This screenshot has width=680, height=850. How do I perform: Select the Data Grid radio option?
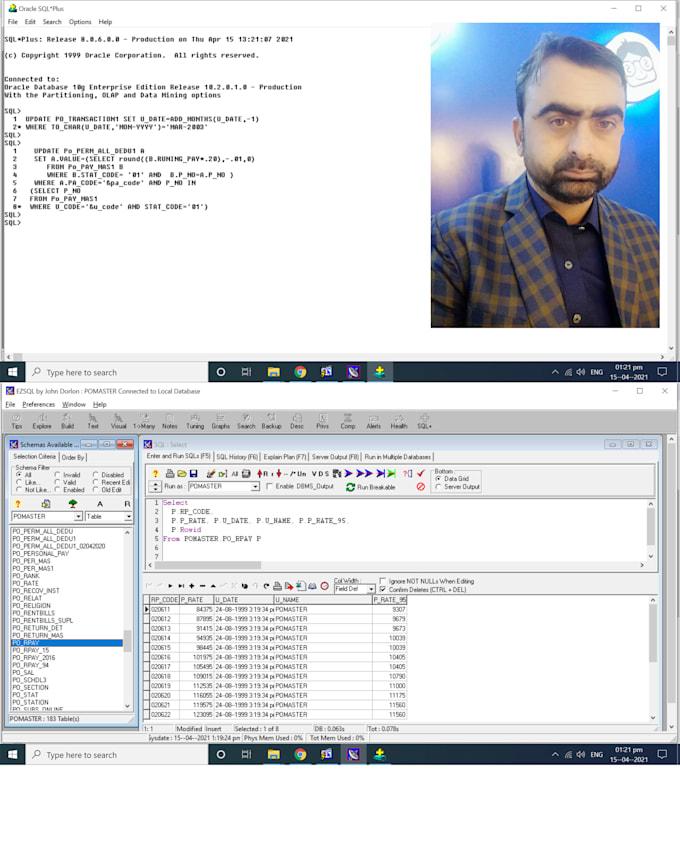click(438, 479)
